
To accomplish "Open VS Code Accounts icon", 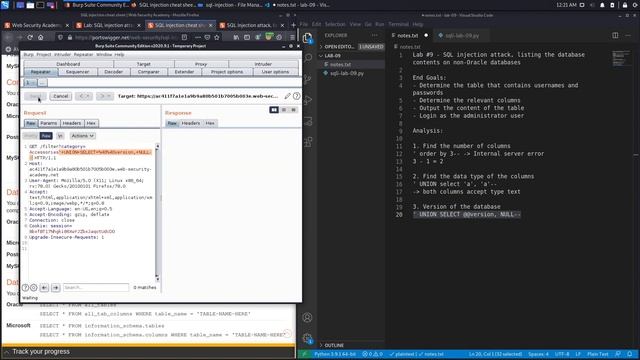I will [307, 317].
